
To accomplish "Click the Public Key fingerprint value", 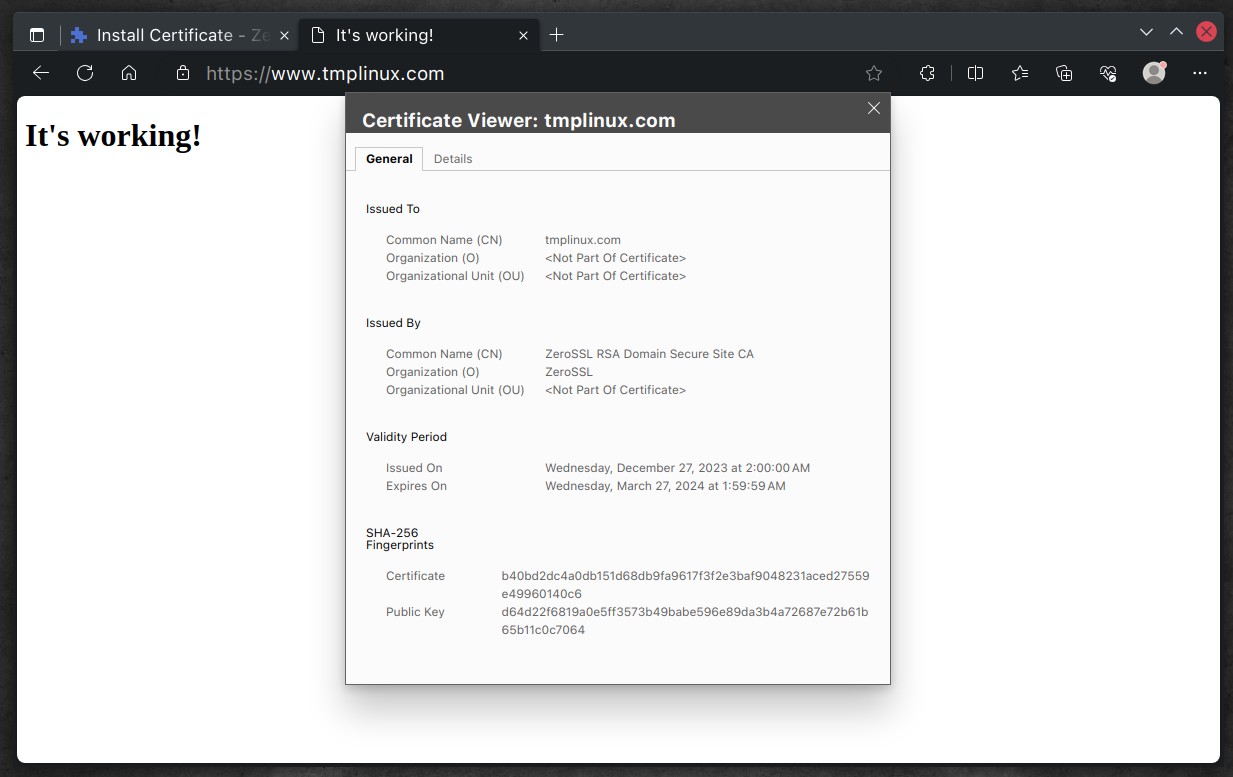I will [685, 621].
